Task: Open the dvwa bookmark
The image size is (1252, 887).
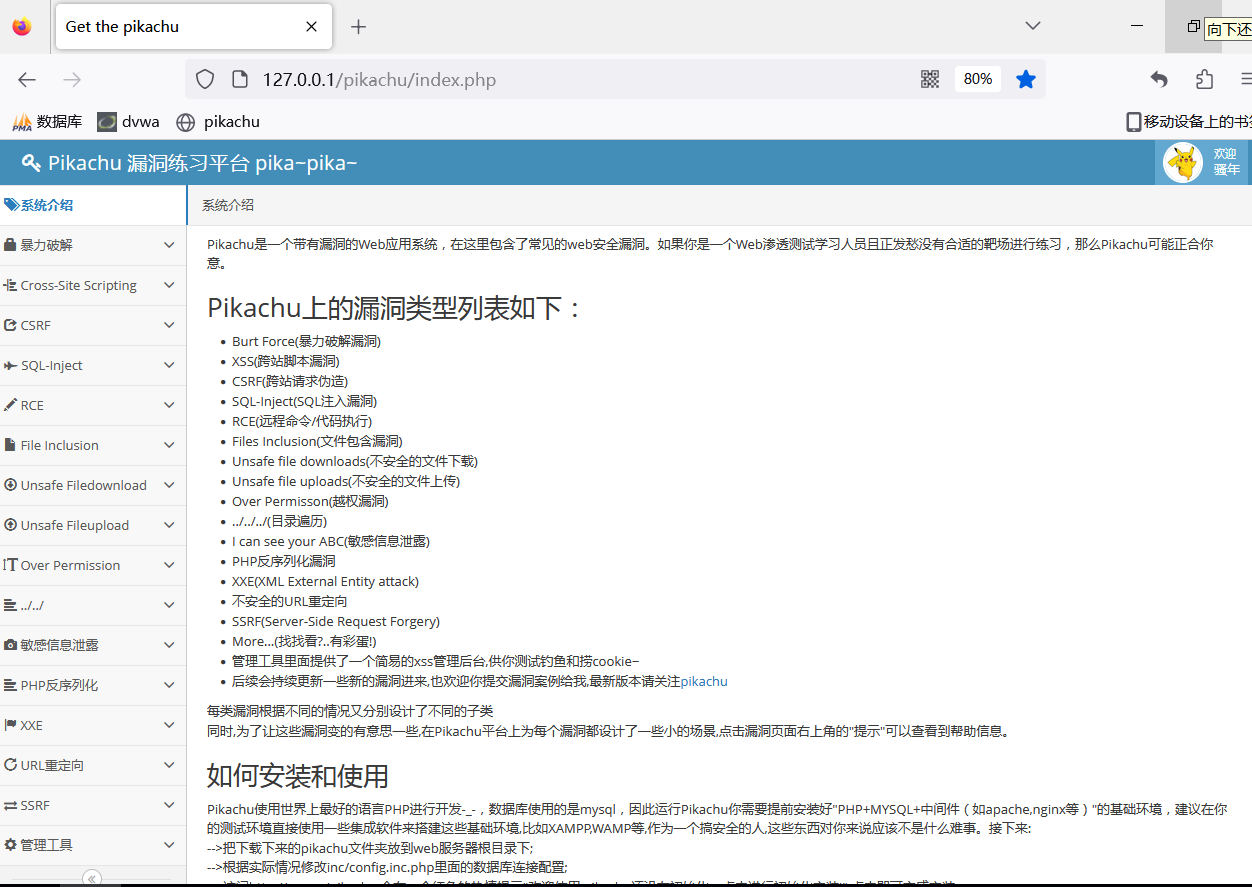Action: [x=128, y=122]
